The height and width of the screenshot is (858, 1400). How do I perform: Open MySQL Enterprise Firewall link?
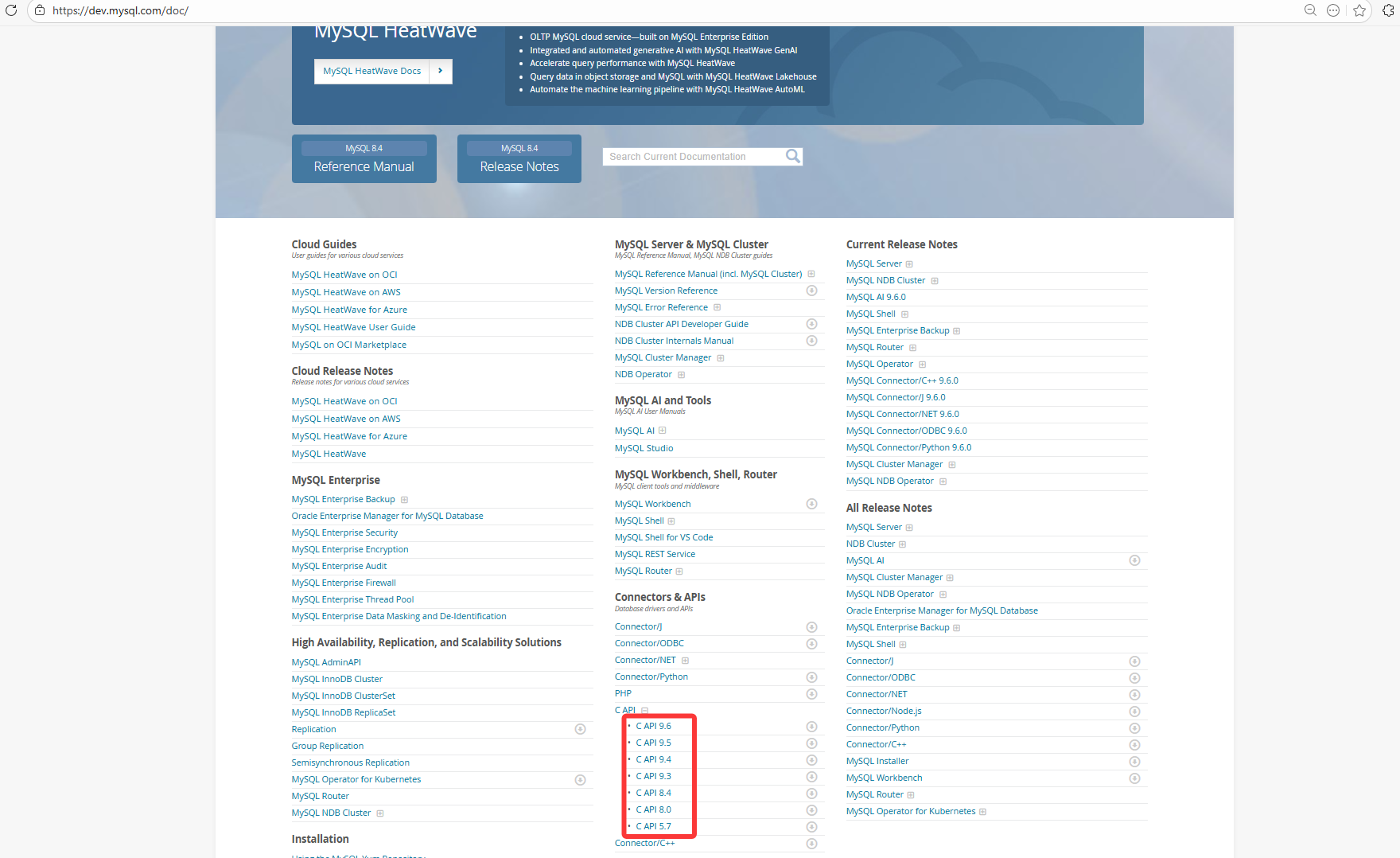(344, 583)
